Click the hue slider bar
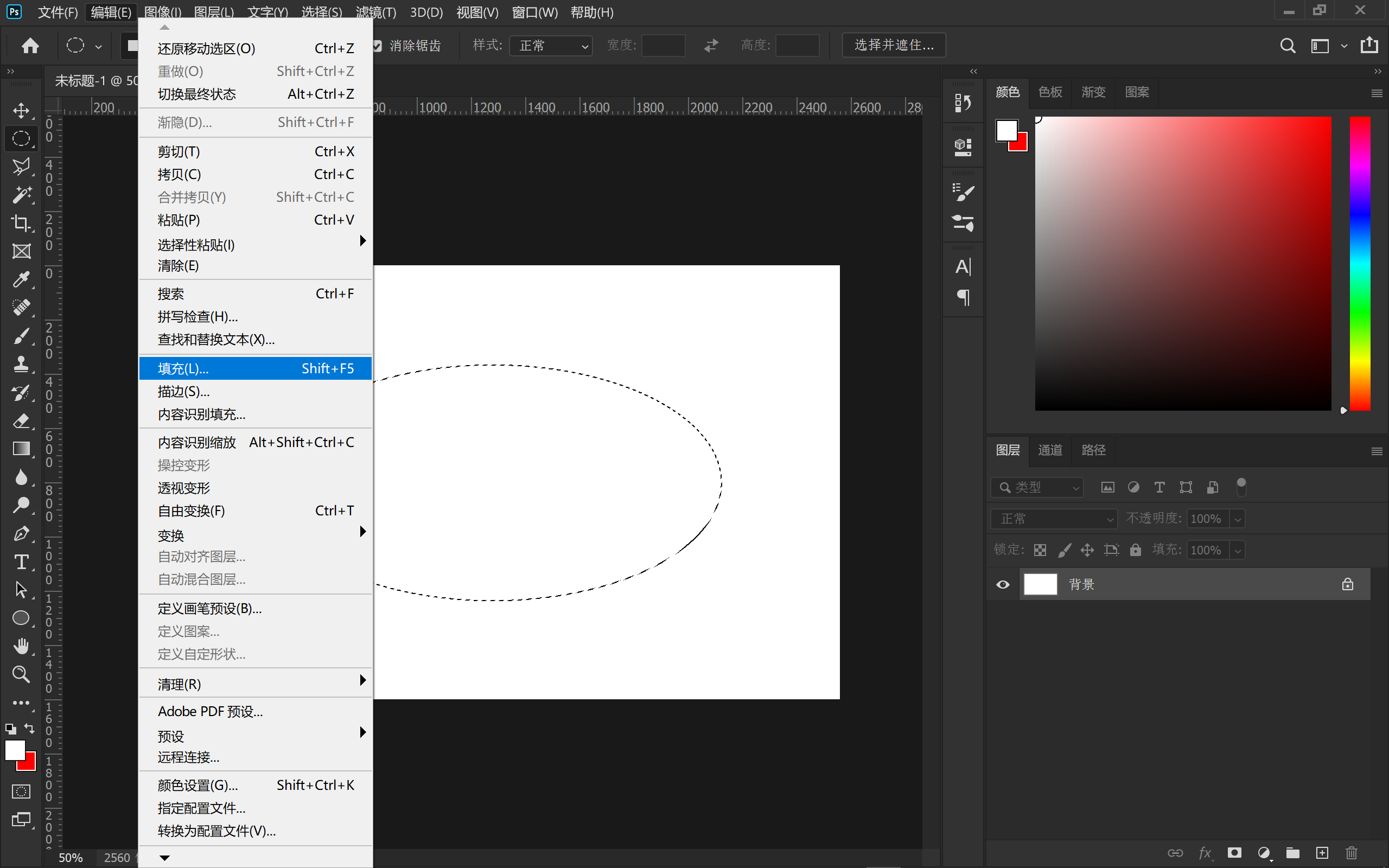This screenshot has width=1389, height=868. coord(1360,264)
